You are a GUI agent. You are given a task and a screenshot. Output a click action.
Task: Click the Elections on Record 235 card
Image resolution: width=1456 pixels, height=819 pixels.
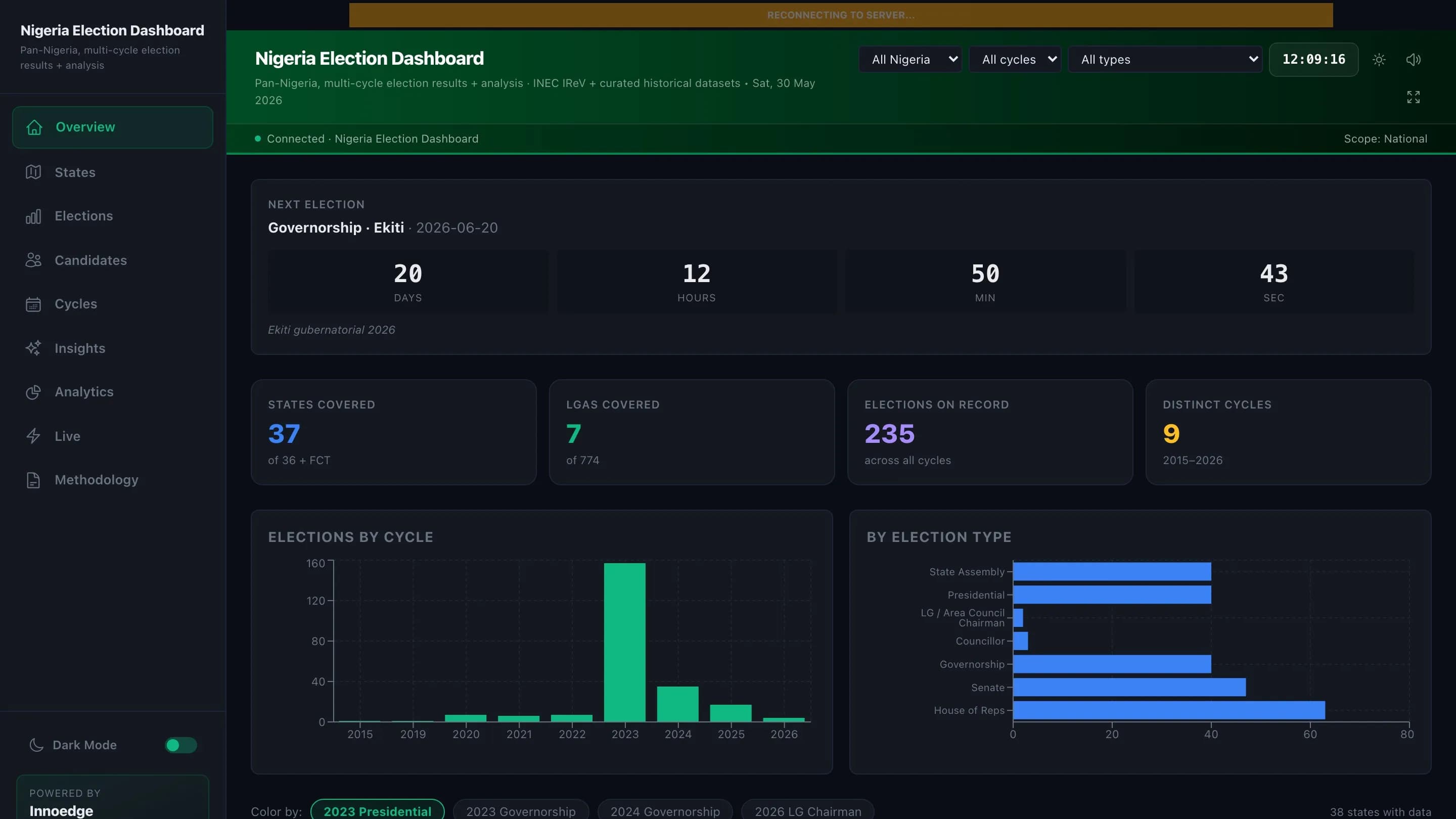point(990,432)
